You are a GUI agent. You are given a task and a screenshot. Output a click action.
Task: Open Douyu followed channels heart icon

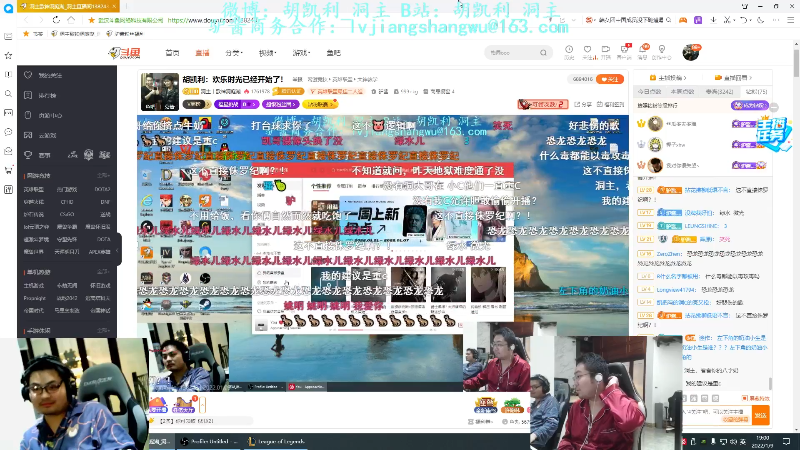pos(587,49)
